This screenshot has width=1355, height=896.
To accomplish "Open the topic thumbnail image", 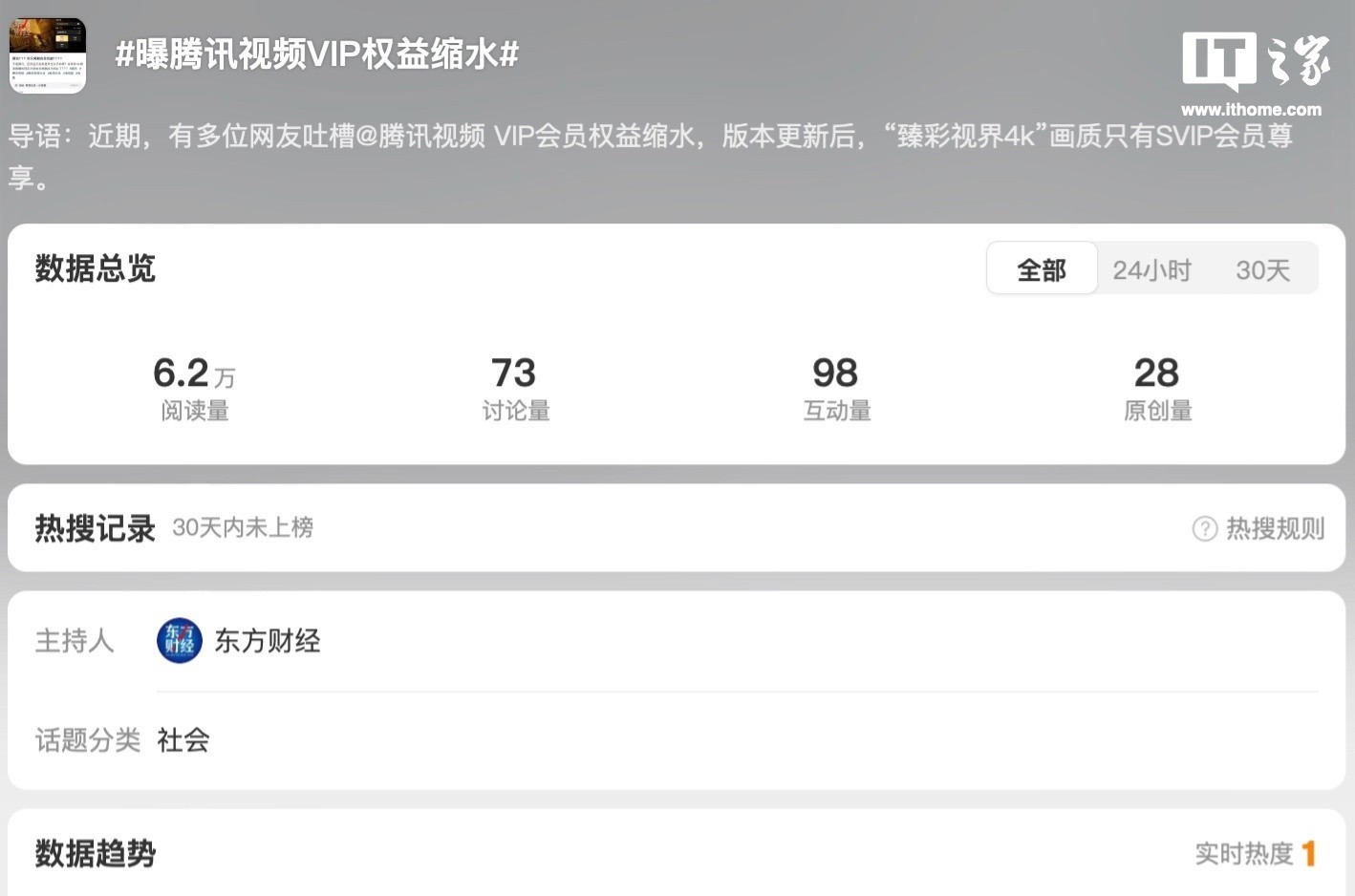I will (x=48, y=55).
